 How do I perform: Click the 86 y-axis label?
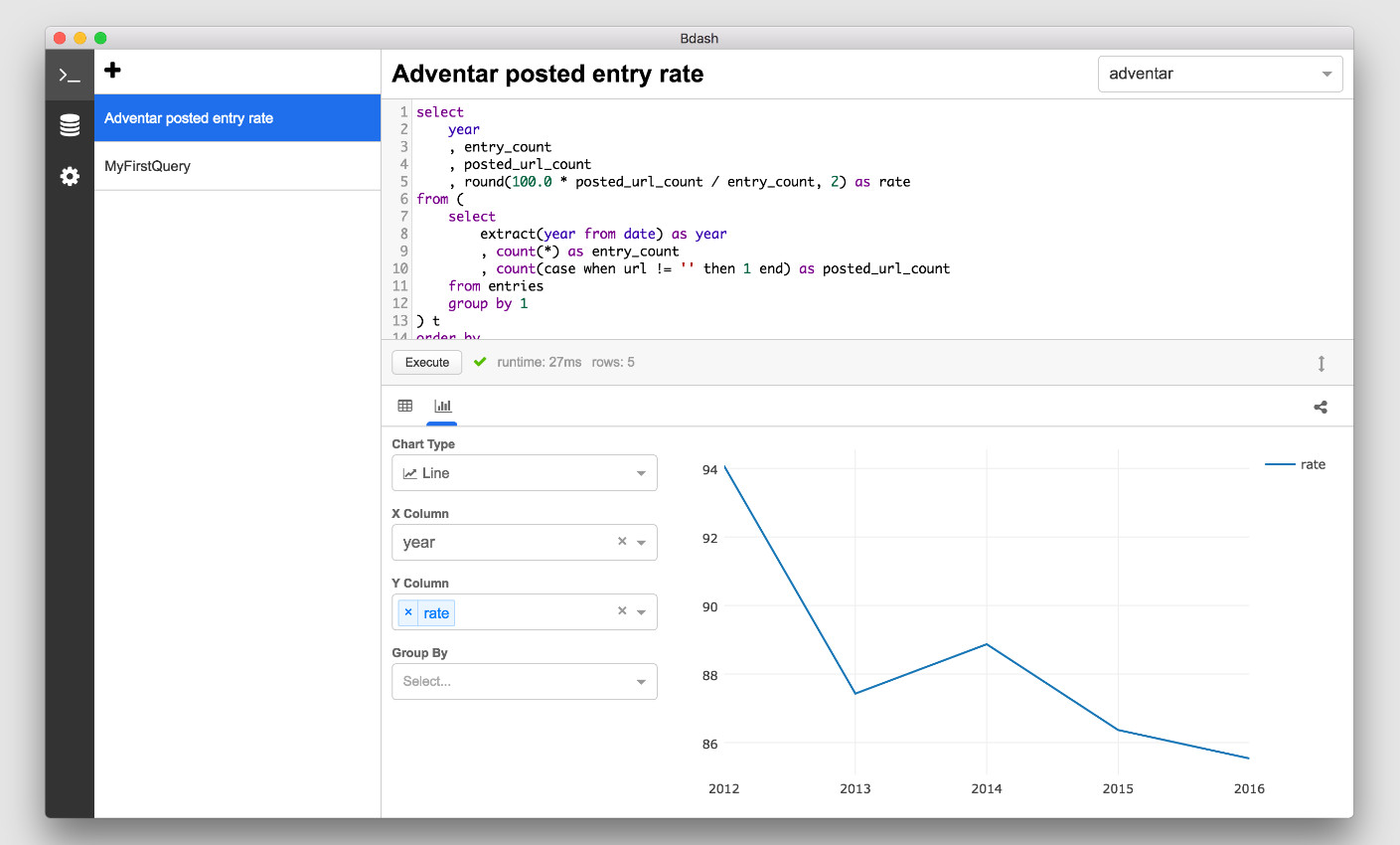point(709,744)
